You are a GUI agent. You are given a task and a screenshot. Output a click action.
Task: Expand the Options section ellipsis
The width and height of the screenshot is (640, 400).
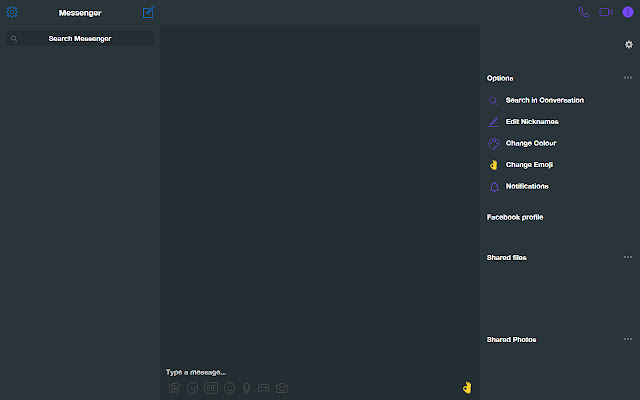(628, 78)
